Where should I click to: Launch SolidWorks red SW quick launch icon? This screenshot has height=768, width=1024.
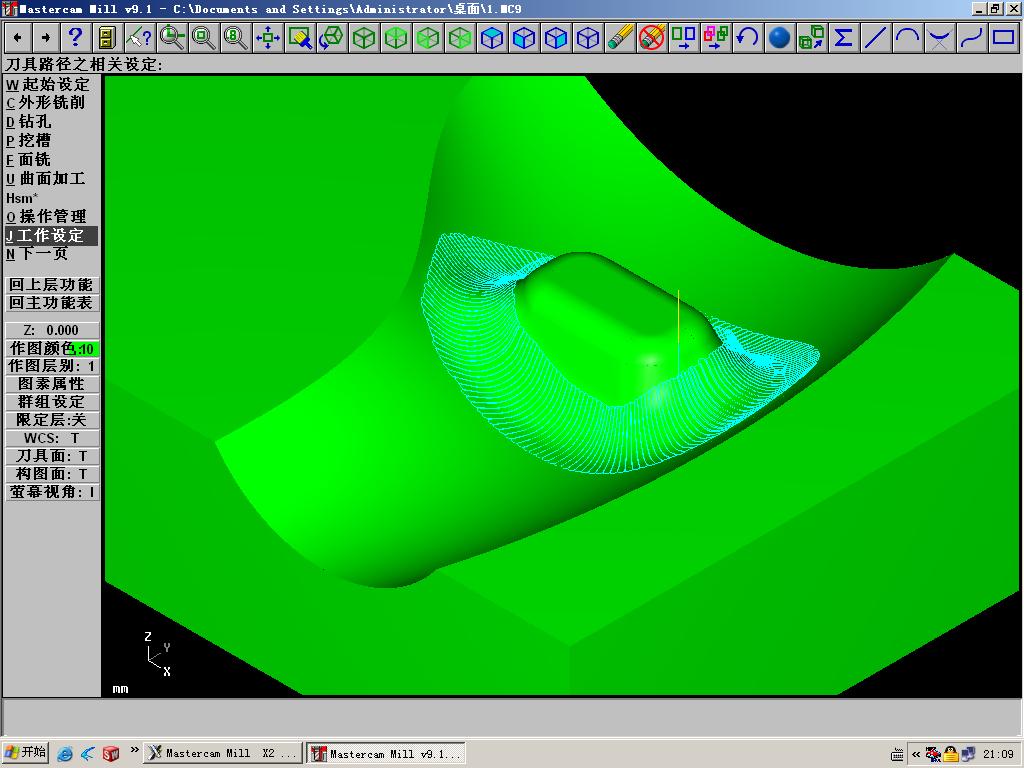pos(111,754)
